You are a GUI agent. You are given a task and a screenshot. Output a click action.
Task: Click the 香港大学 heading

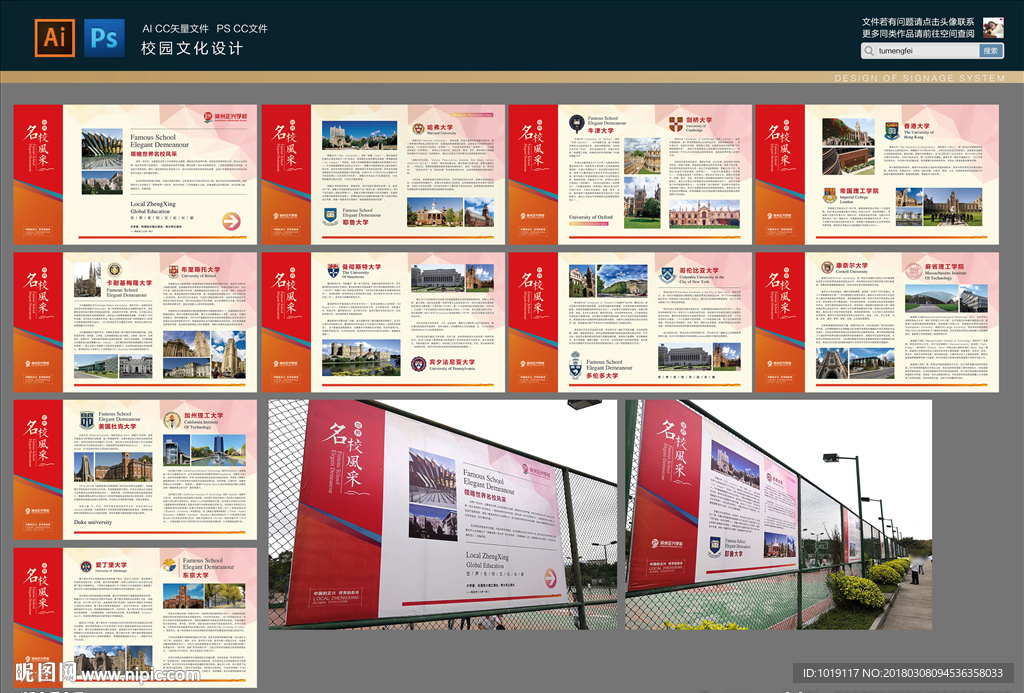(916, 126)
